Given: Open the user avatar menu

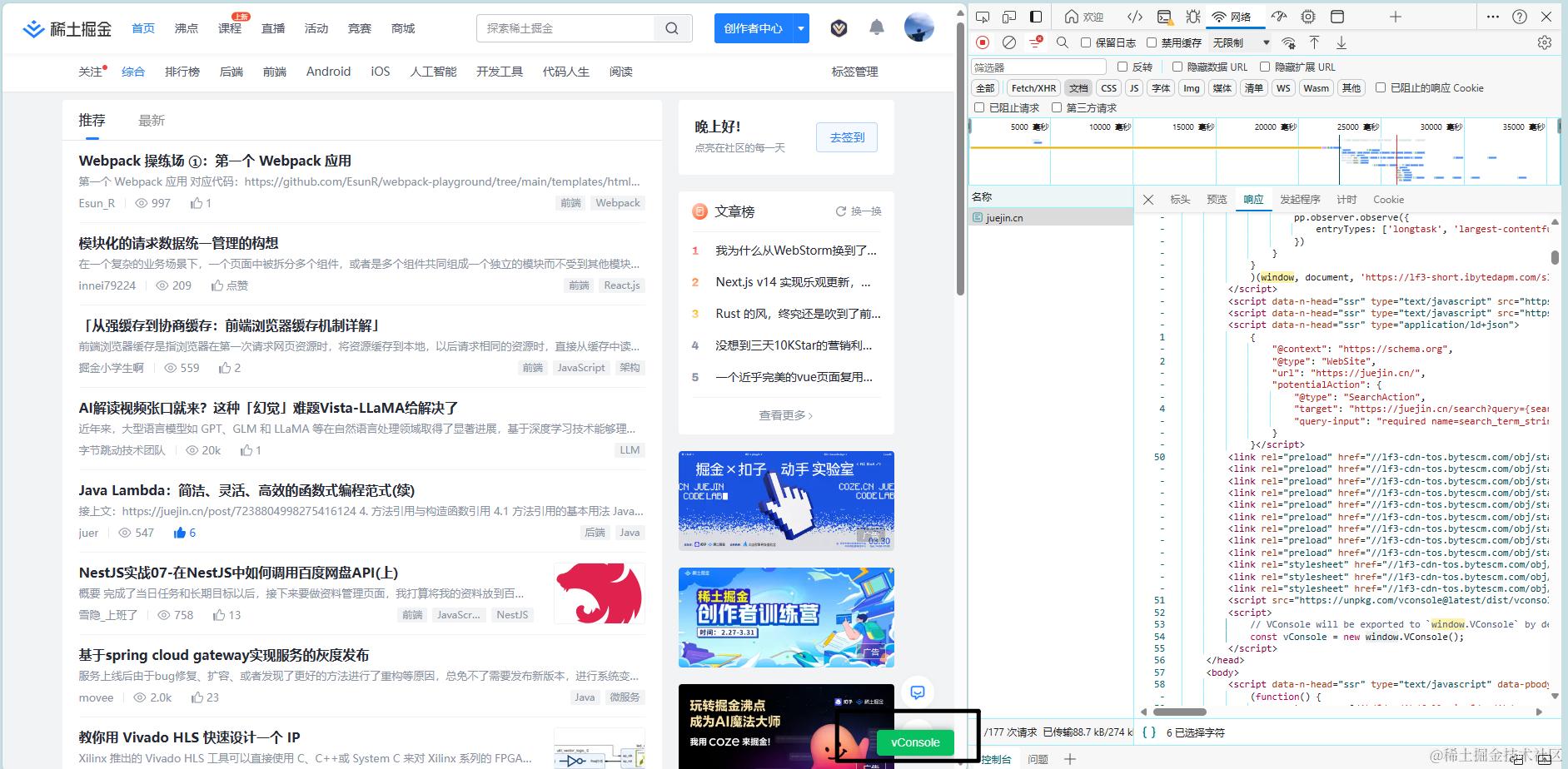Looking at the screenshot, I should coord(919,27).
